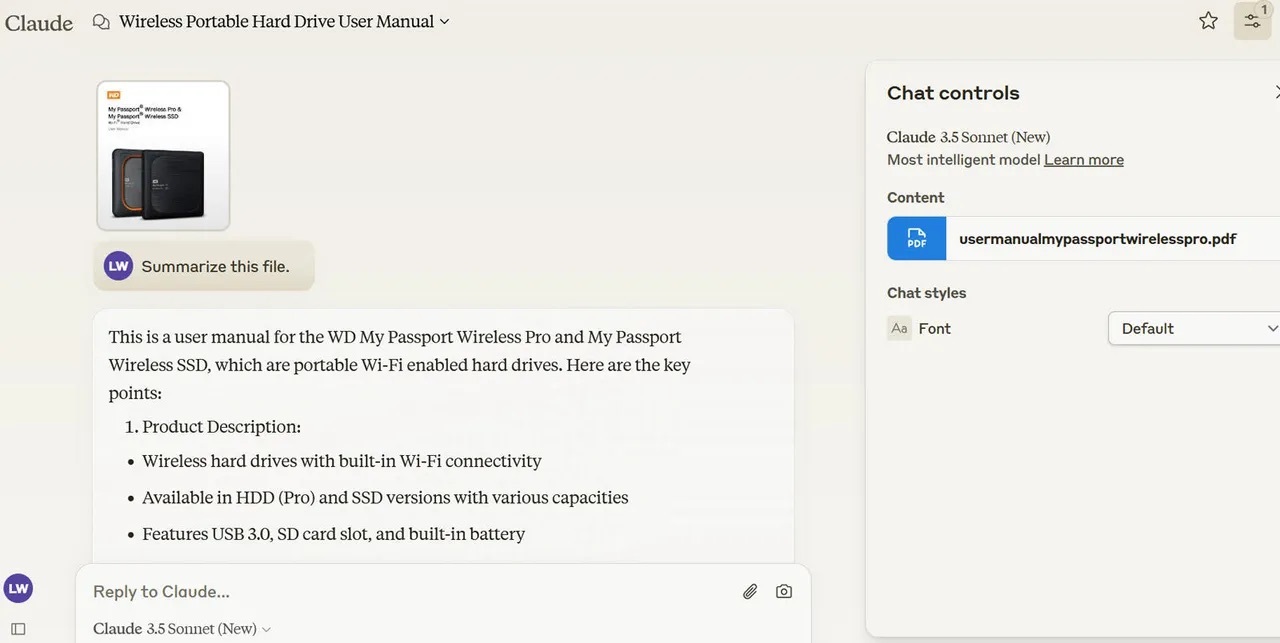Click the camera screenshot capture icon

(x=784, y=591)
